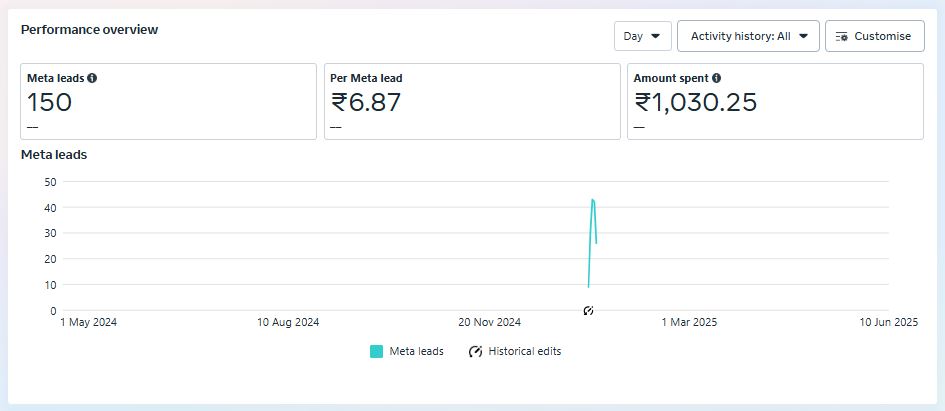
Task: Select the Amount spent ₹1,030.25 card
Action: click(x=775, y=102)
